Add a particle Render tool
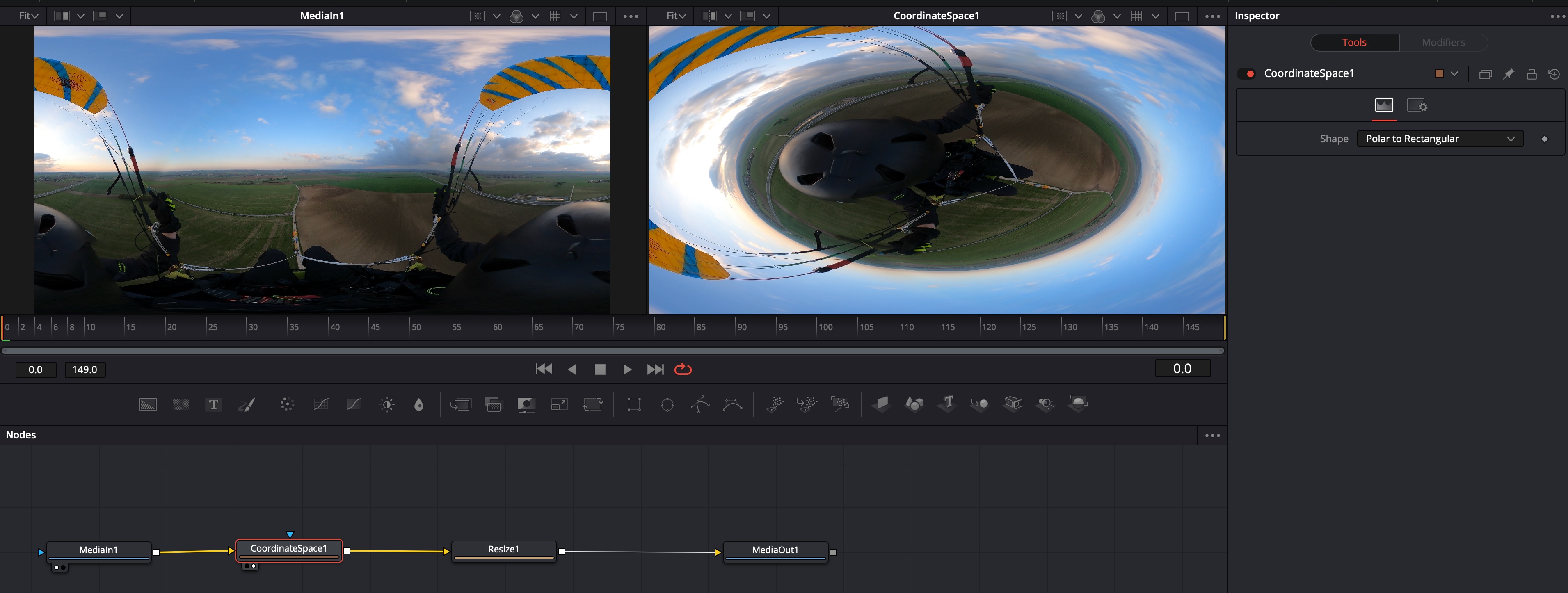This screenshot has height=593, width=1568. [840, 404]
